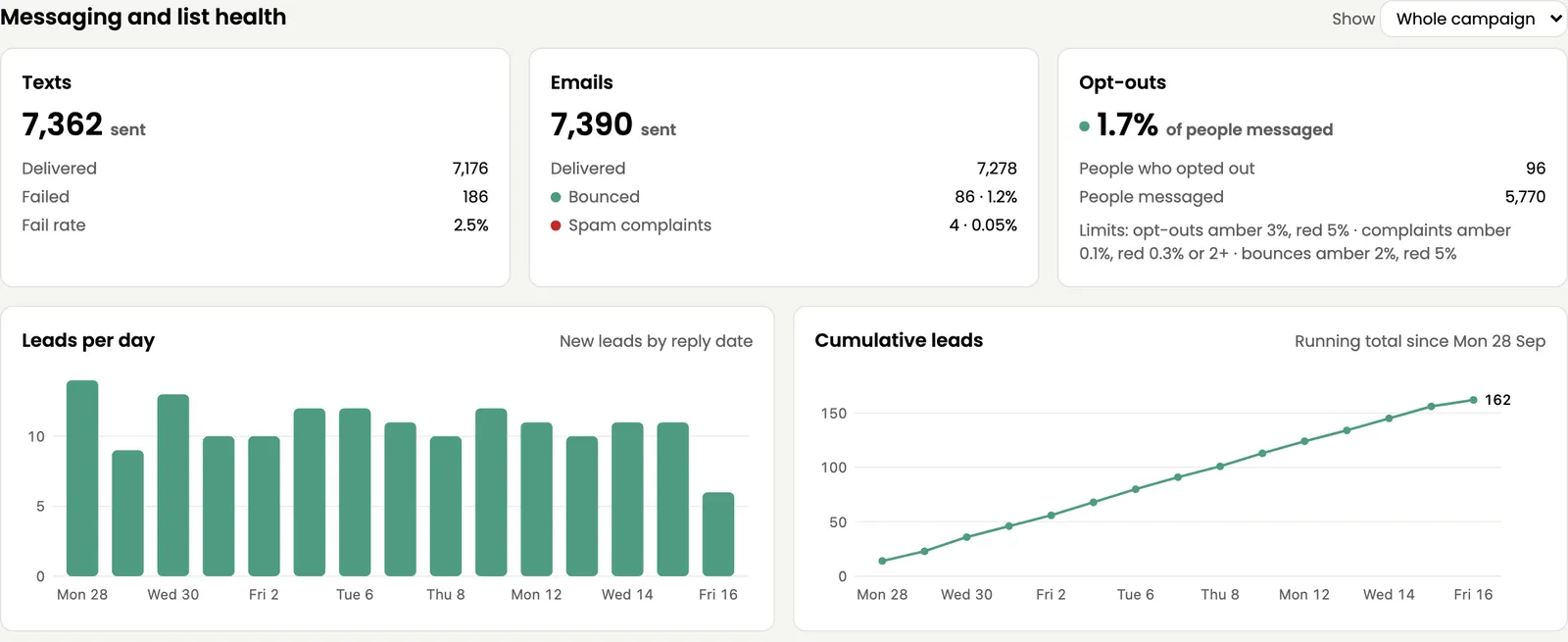The image size is (1568, 642).
Task: Click the "Fail rate" row label
Action: [54, 225]
